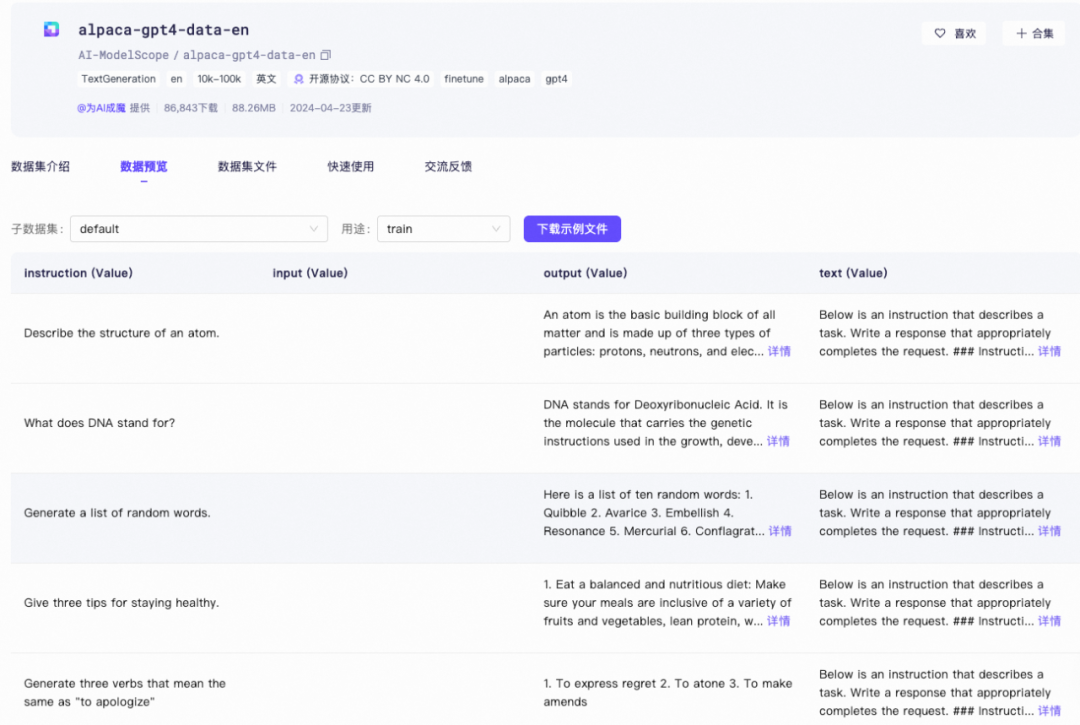The height and width of the screenshot is (725, 1080).
Task: Open 详情 in text column of random words row
Action: [x=1050, y=532]
